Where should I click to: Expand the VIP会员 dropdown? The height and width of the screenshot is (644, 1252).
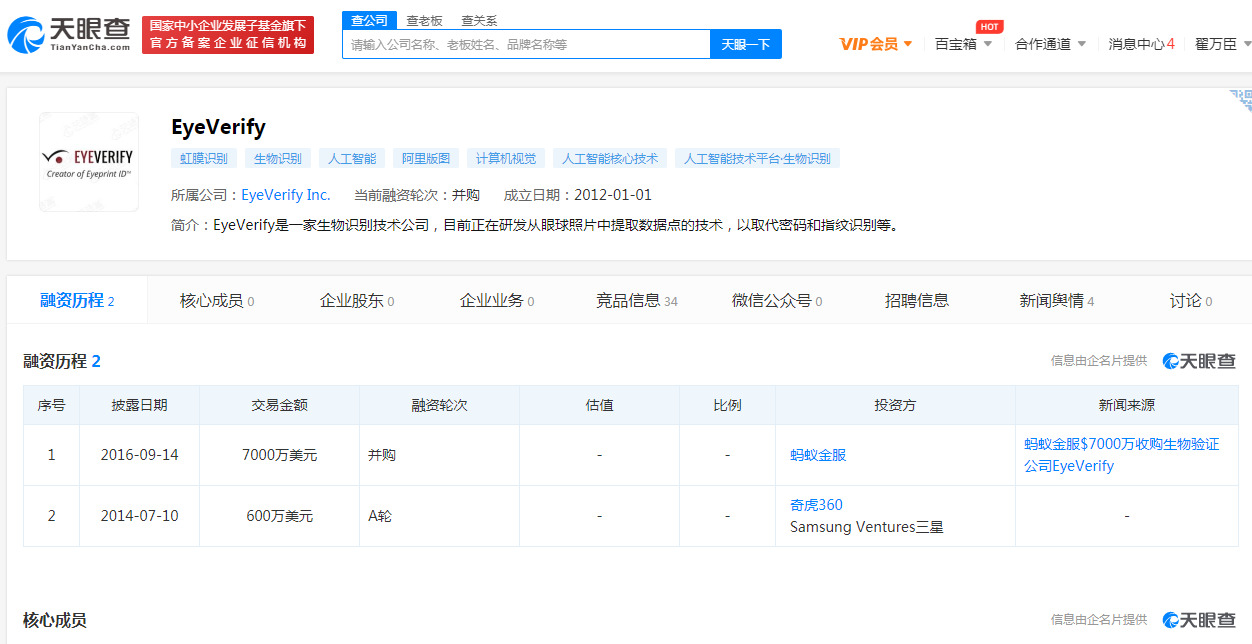pos(876,44)
